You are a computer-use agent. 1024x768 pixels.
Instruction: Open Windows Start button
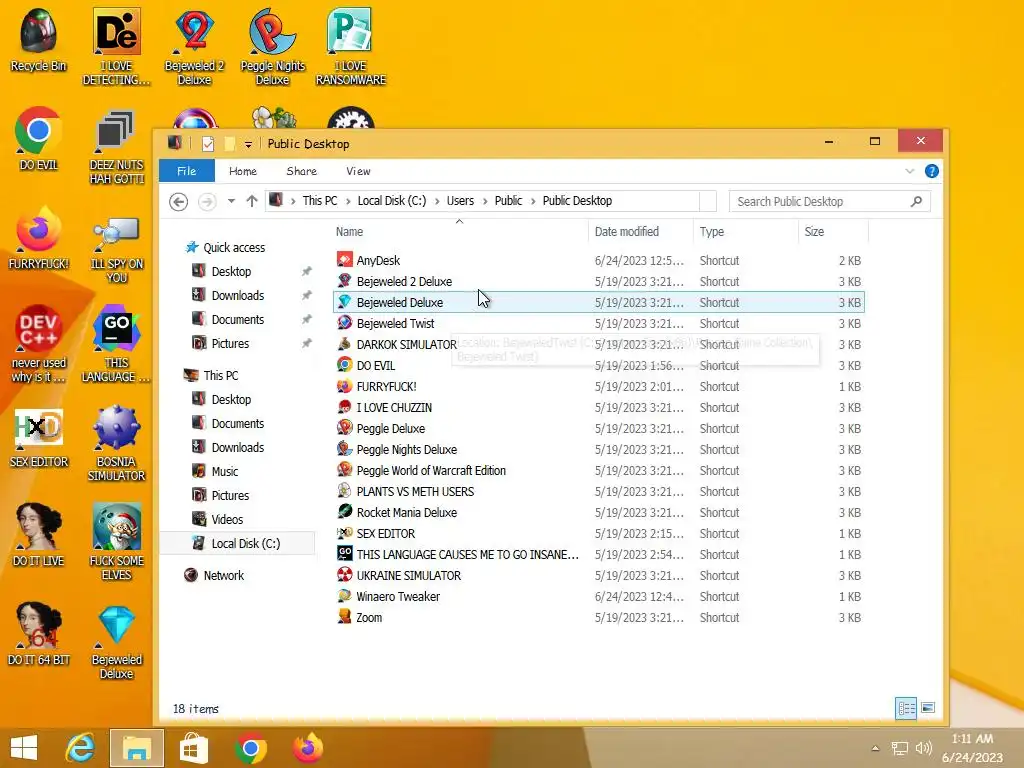(24, 748)
